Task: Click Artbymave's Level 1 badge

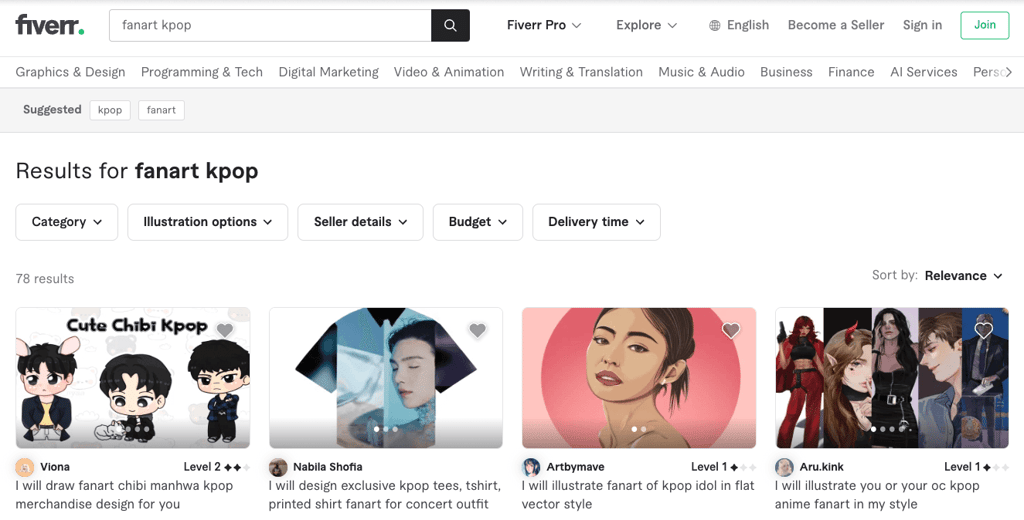Action: 724,467
